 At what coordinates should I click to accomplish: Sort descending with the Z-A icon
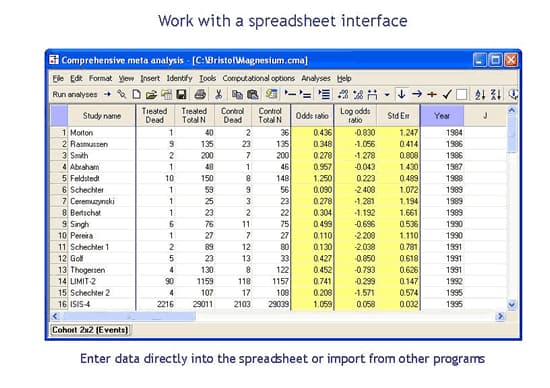495,94
